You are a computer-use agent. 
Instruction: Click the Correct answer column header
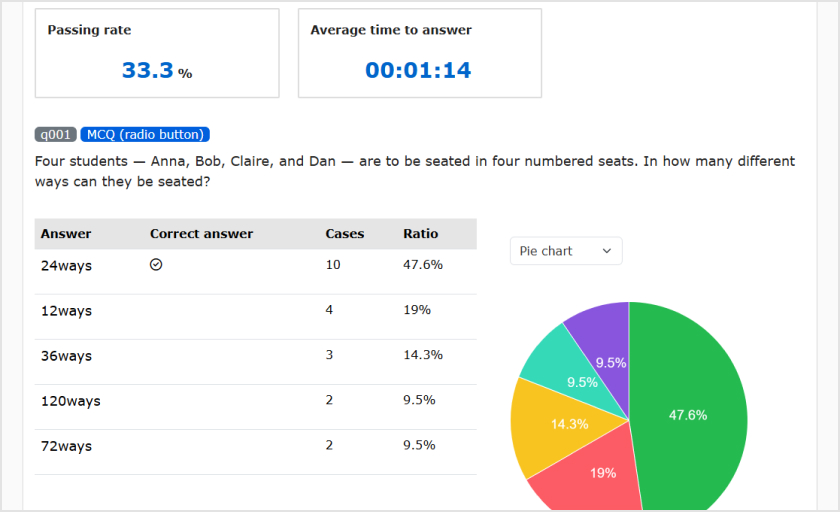click(x=201, y=234)
